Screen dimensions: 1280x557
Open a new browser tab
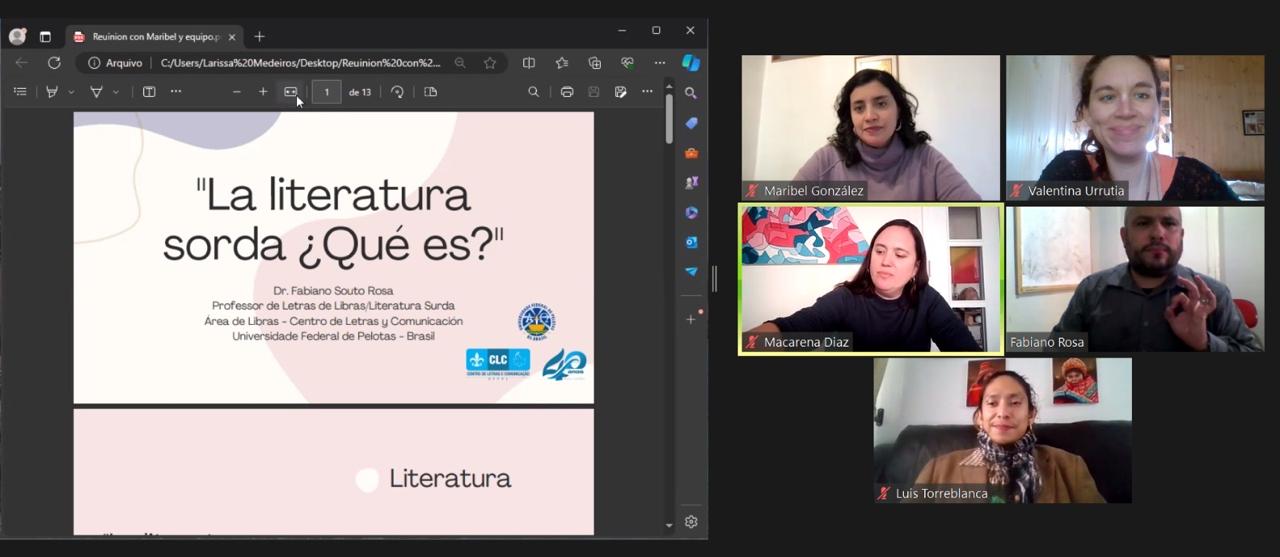[x=259, y=37]
